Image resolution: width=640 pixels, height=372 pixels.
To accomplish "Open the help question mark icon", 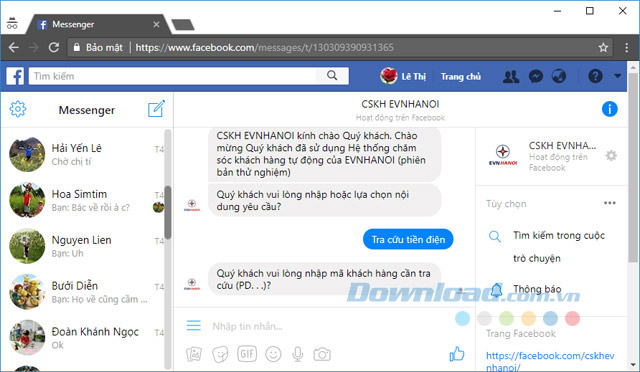I will (x=595, y=76).
